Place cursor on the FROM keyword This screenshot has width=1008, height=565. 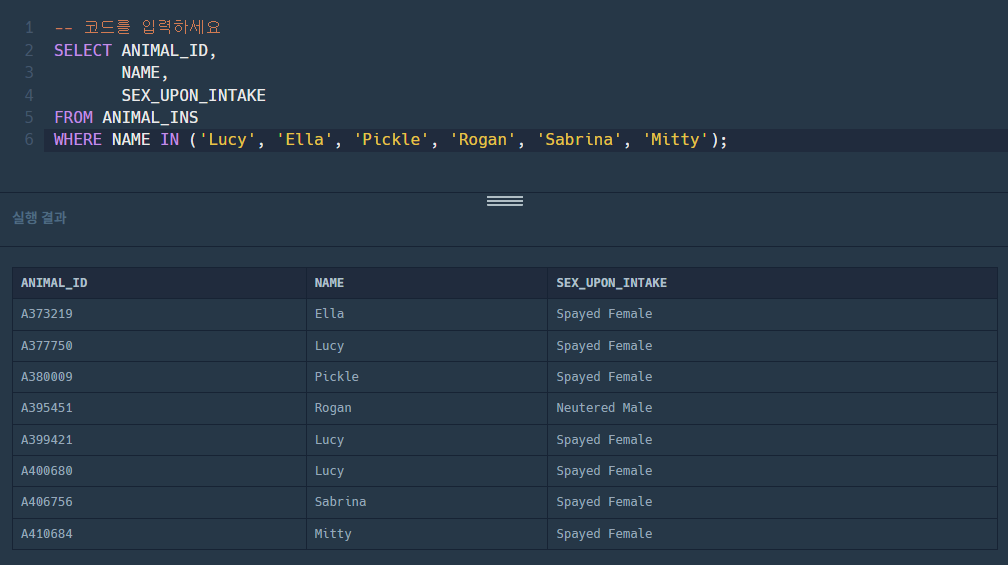coord(73,118)
